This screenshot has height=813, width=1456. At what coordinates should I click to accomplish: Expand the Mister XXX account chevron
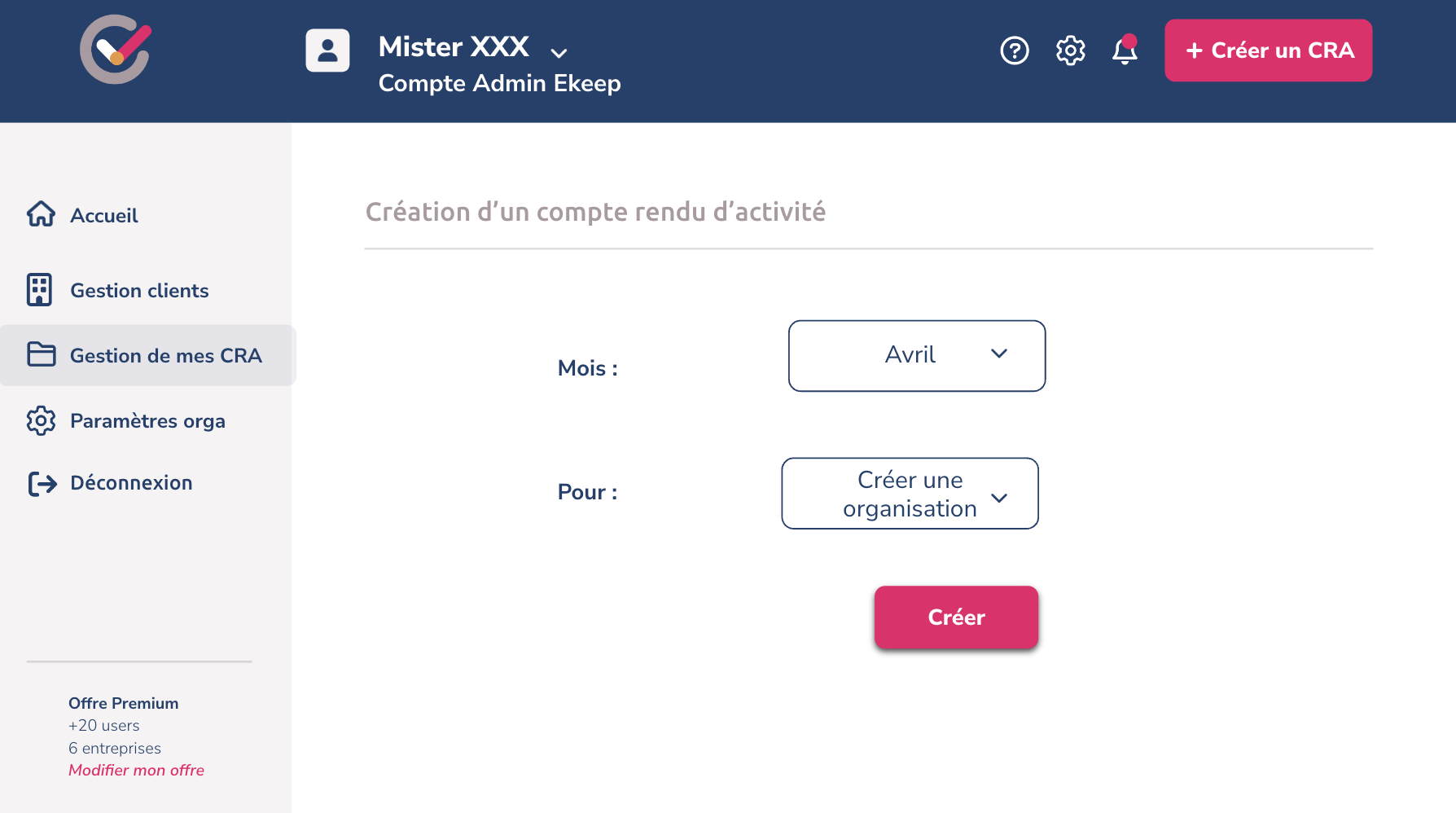tap(559, 53)
